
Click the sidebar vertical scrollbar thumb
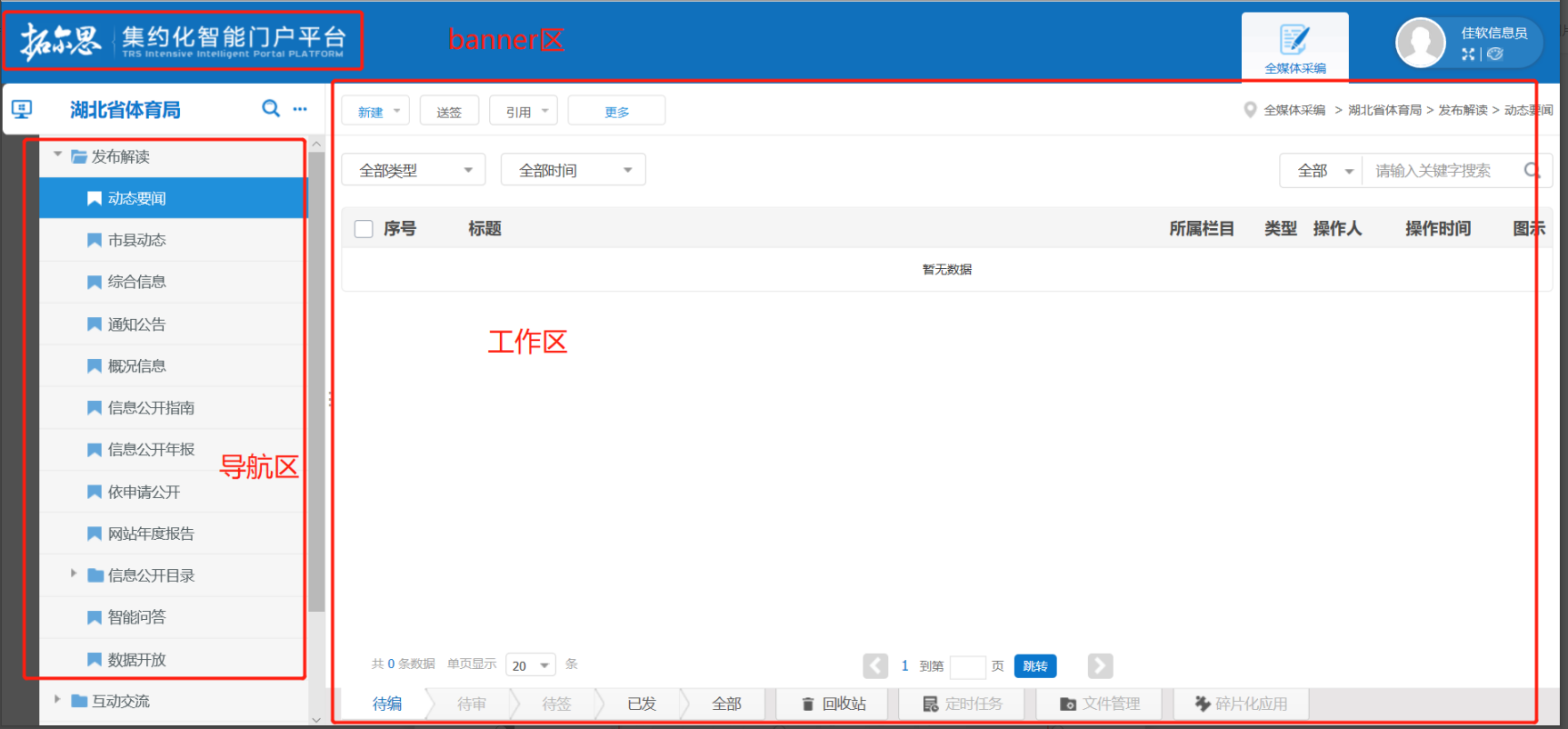tap(316, 382)
